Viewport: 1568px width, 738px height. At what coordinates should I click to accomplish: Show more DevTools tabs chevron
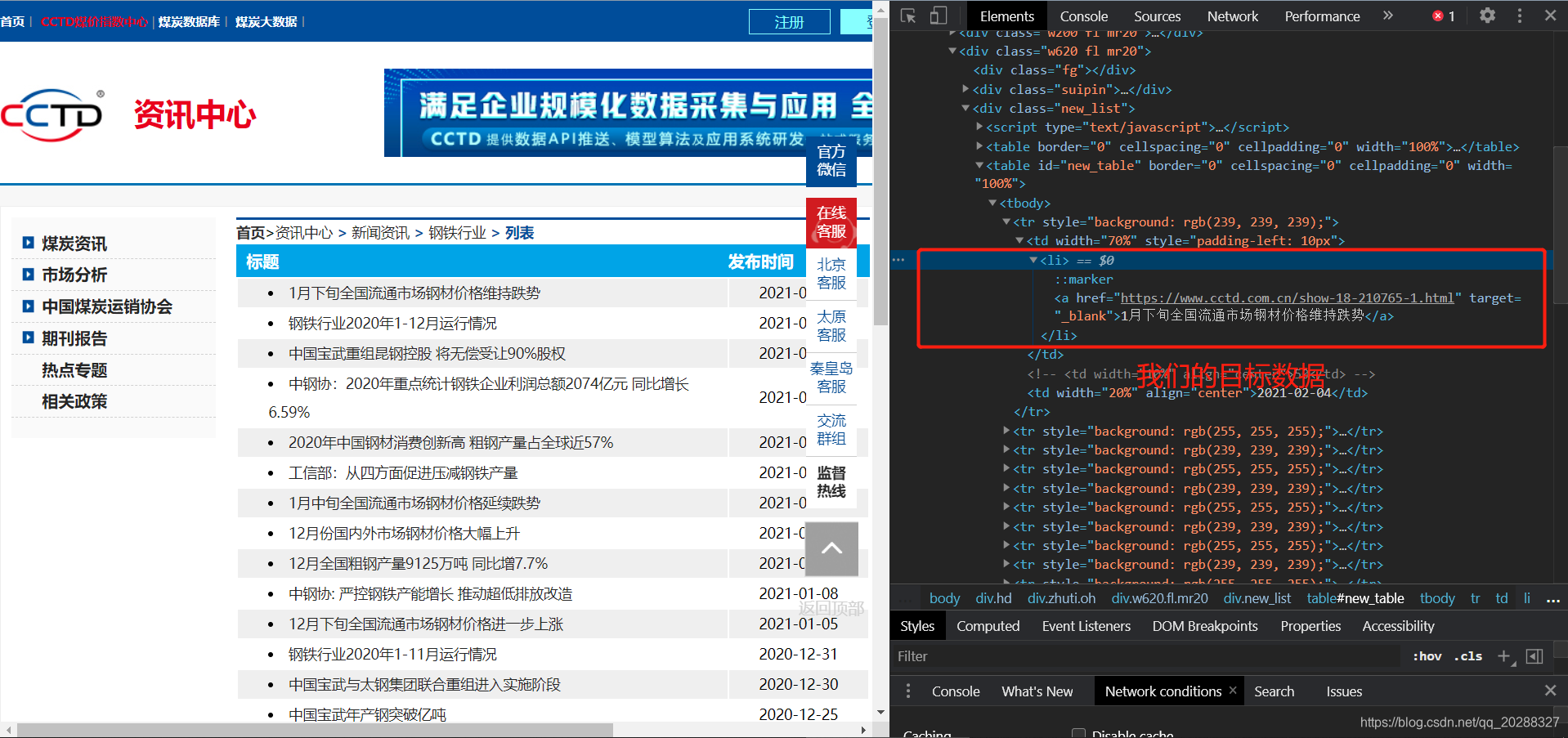coord(1387,16)
